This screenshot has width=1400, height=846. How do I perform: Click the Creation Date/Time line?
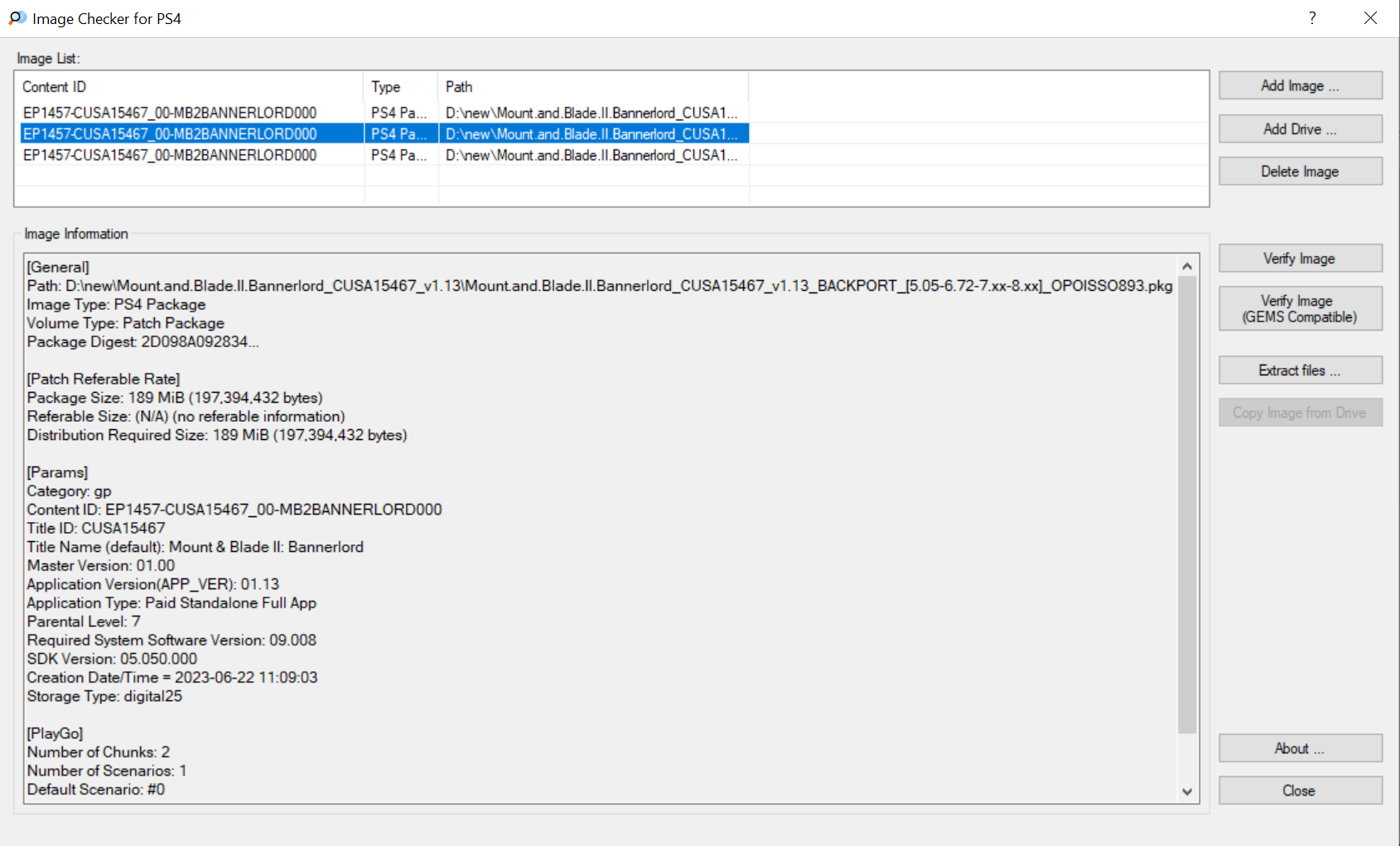tap(172, 677)
